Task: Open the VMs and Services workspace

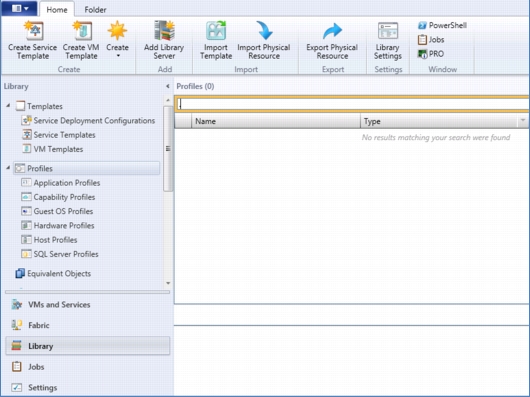Action: 87,305
